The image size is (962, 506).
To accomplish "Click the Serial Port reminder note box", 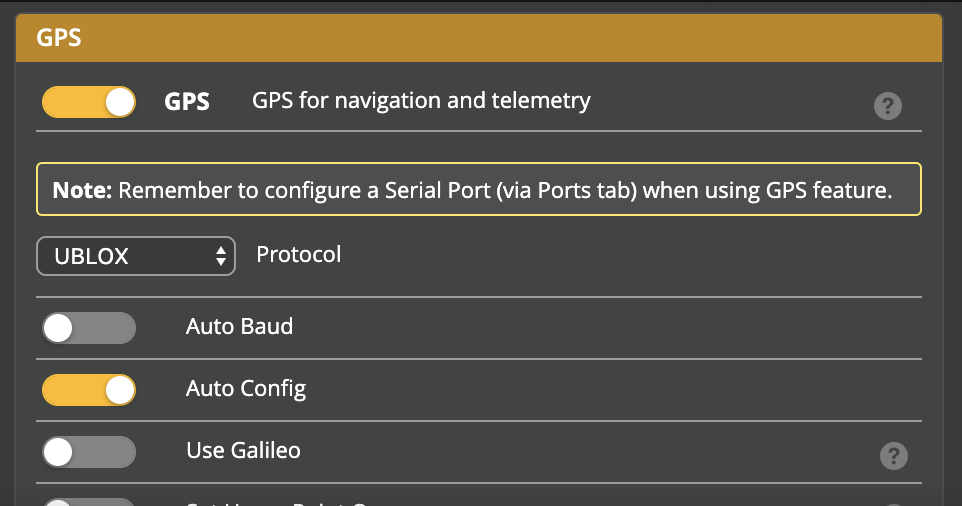I will (x=478, y=190).
